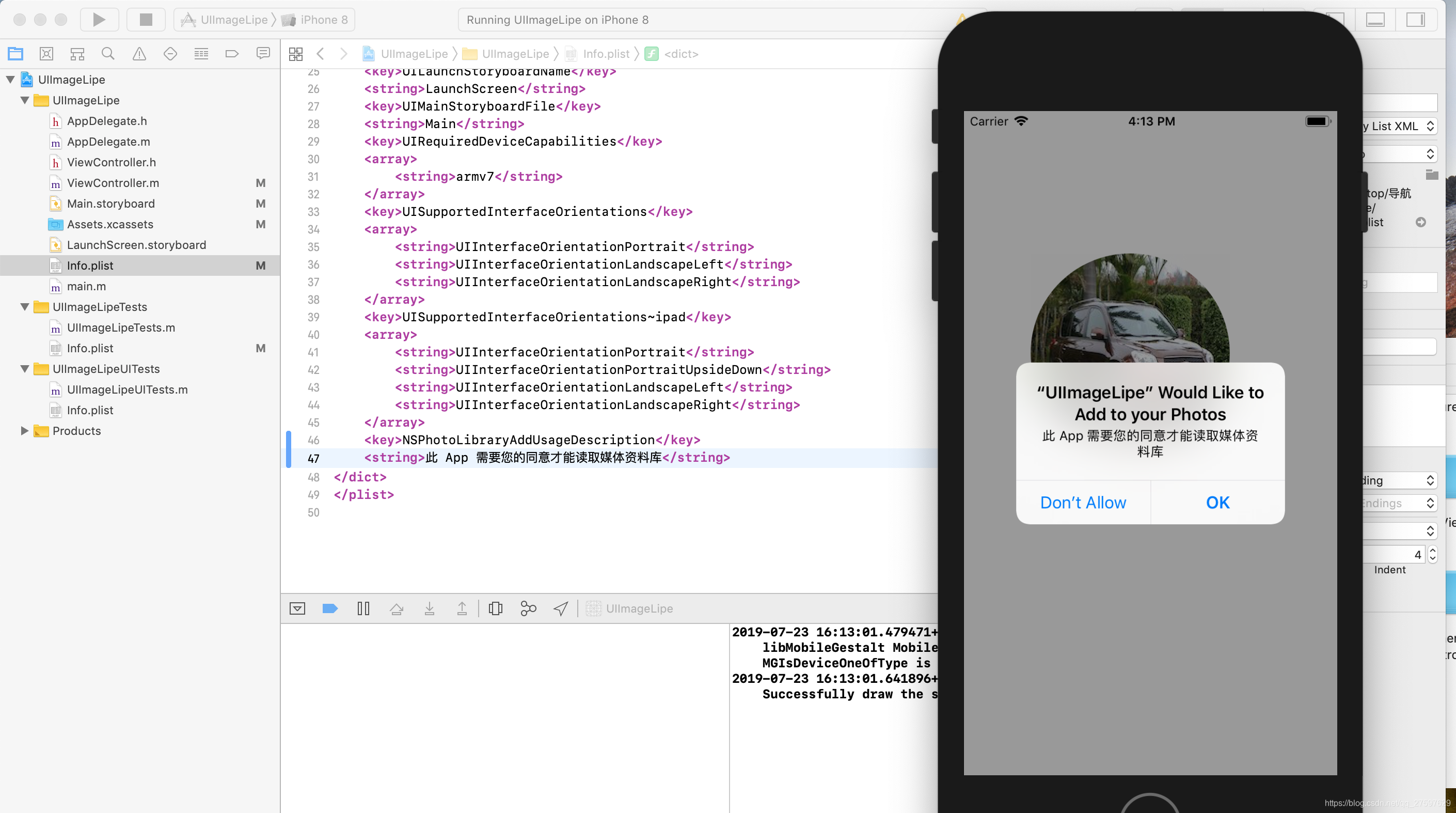The height and width of the screenshot is (813, 1456).
Task: Tap the circular car image in simulator
Action: pos(1129,309)
